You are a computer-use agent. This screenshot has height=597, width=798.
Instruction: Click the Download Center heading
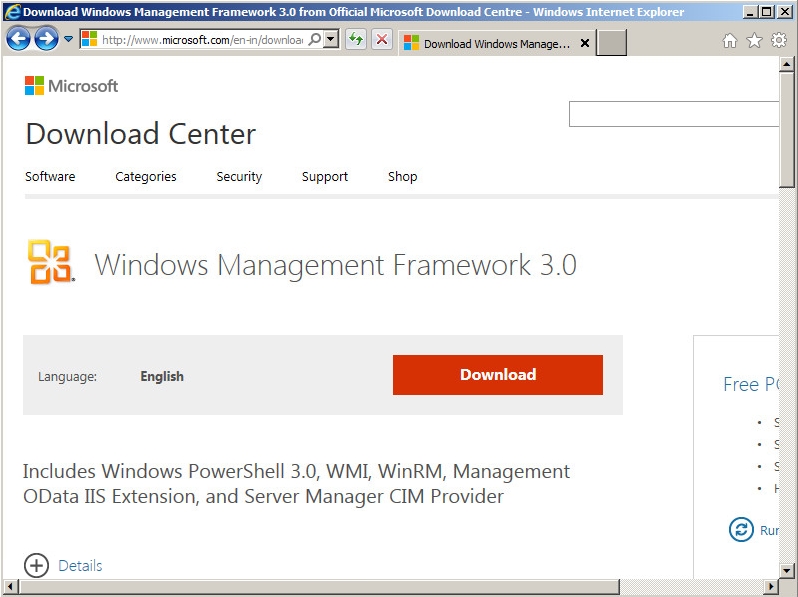coord(140,134)
